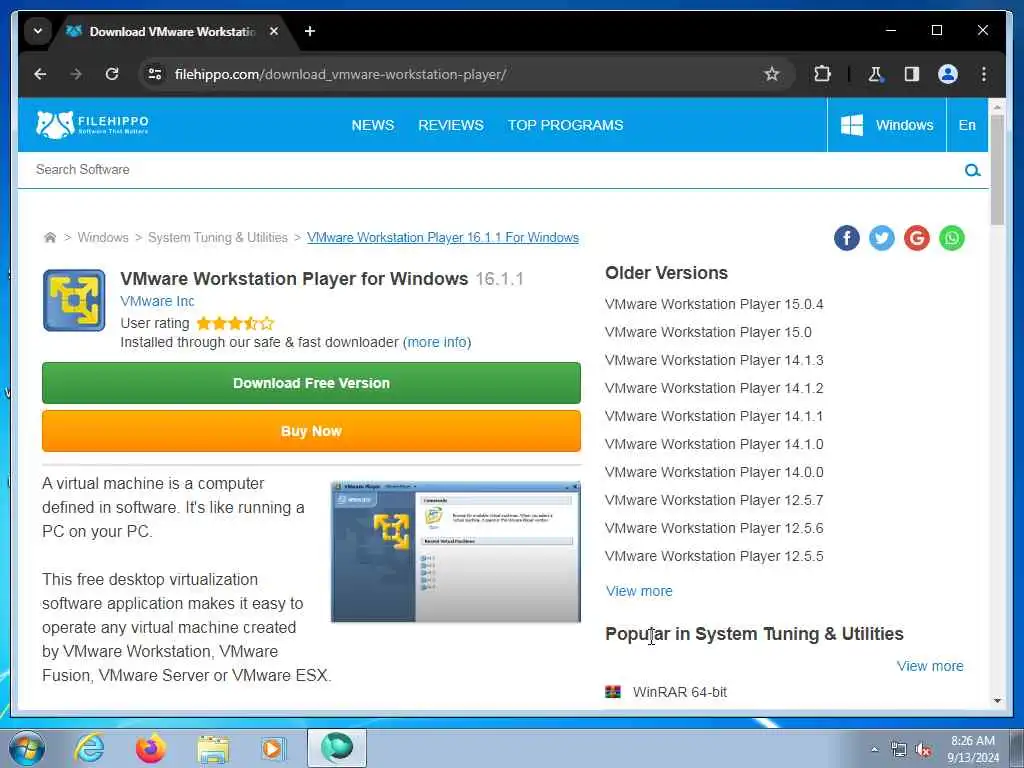Share the page via the Google icon

click(917, 238)
